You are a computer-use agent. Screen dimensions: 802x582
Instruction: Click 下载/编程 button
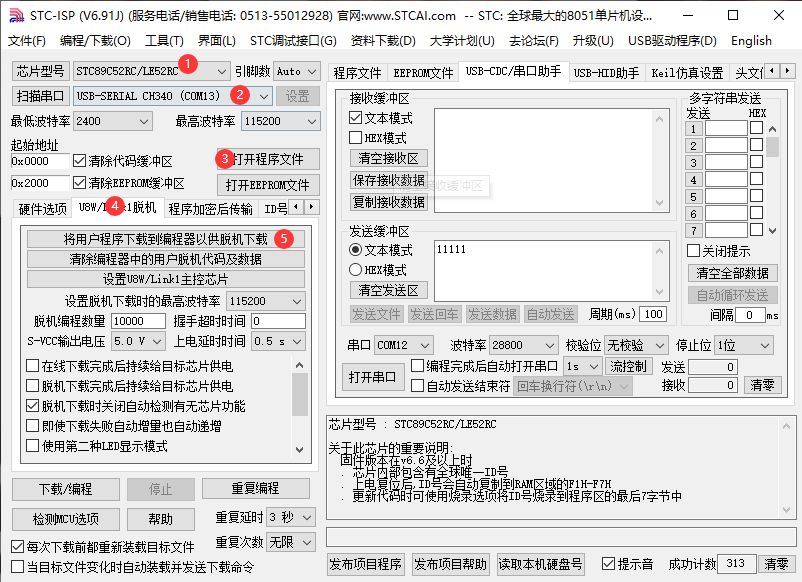pos(65,489)
